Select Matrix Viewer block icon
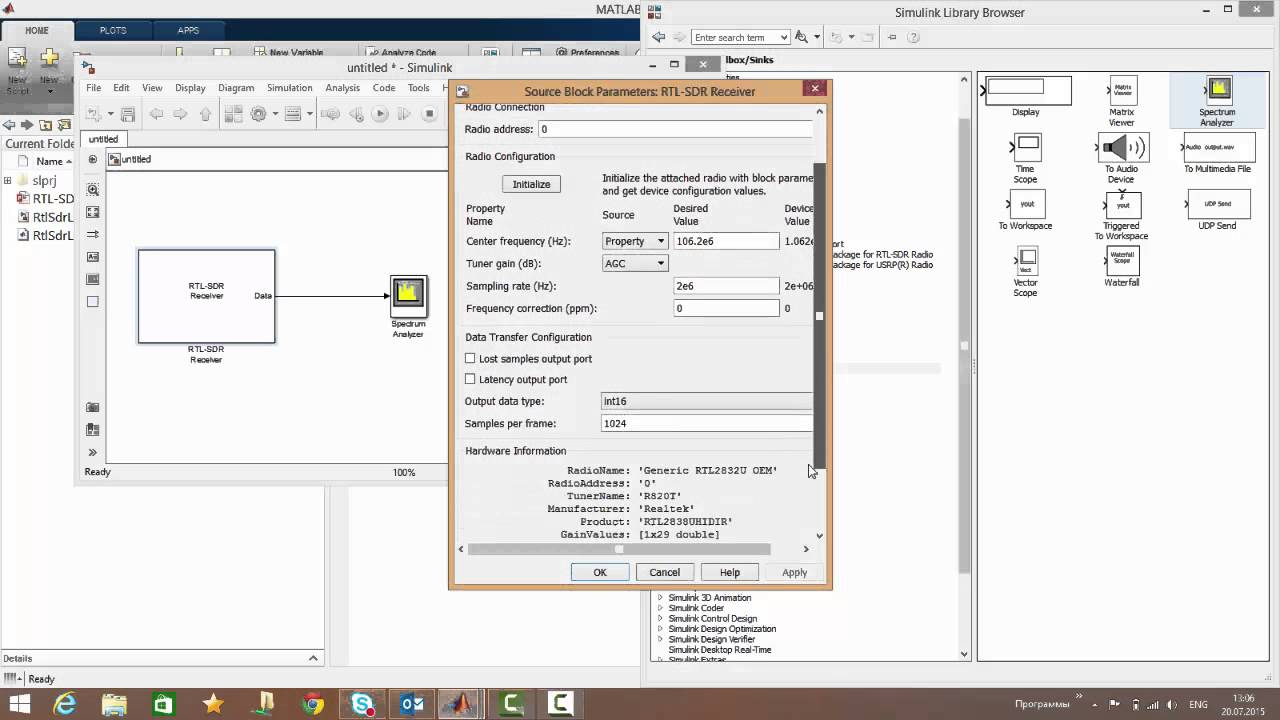Image resolution: width=1280 pixels, height=720 pixels. click(x=1121, y=91)
